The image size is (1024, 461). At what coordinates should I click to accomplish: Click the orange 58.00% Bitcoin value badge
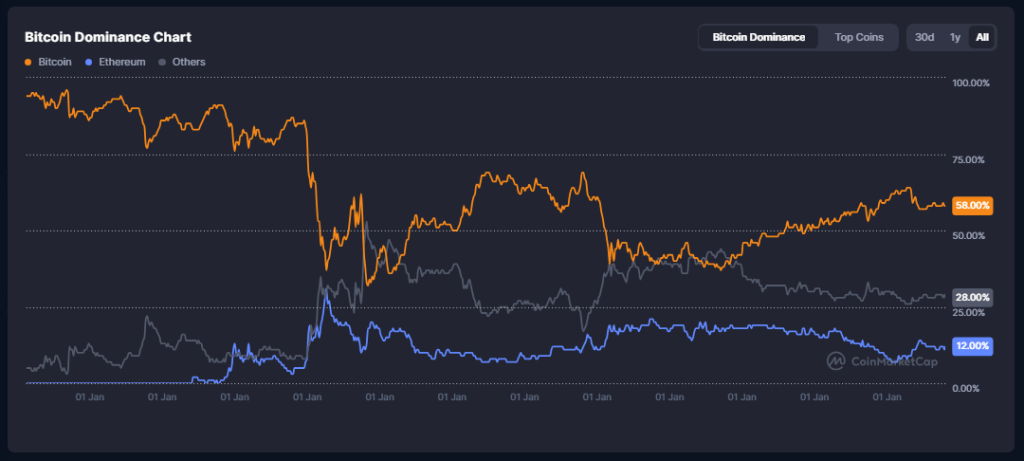click(973, 205)
